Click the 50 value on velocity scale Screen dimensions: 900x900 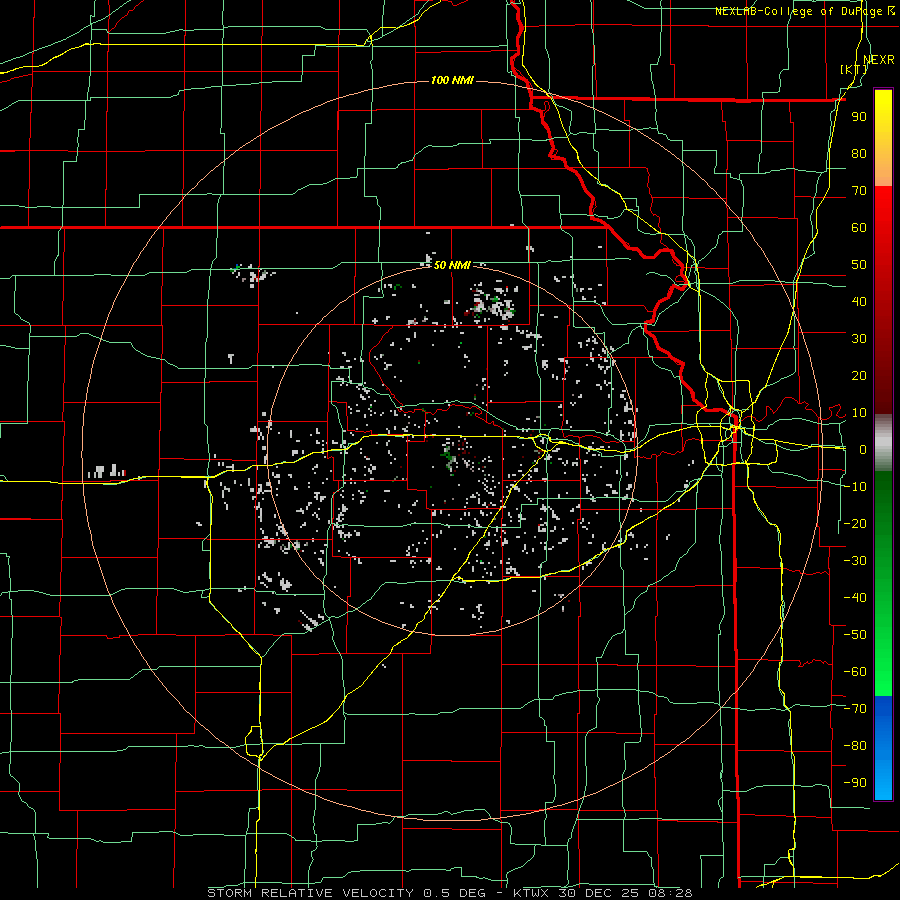tap(859, 265)
